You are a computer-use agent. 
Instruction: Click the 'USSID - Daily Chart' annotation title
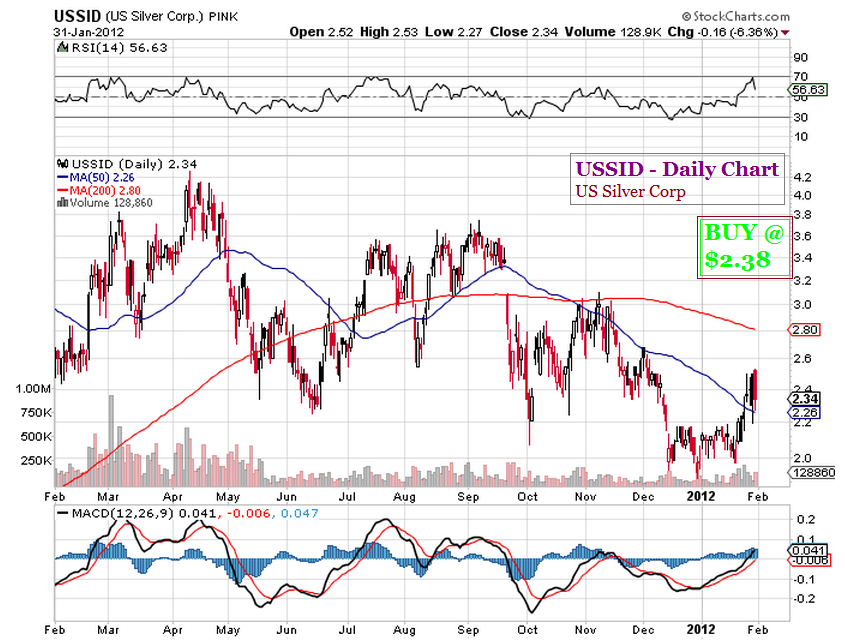tap(677, 169)
